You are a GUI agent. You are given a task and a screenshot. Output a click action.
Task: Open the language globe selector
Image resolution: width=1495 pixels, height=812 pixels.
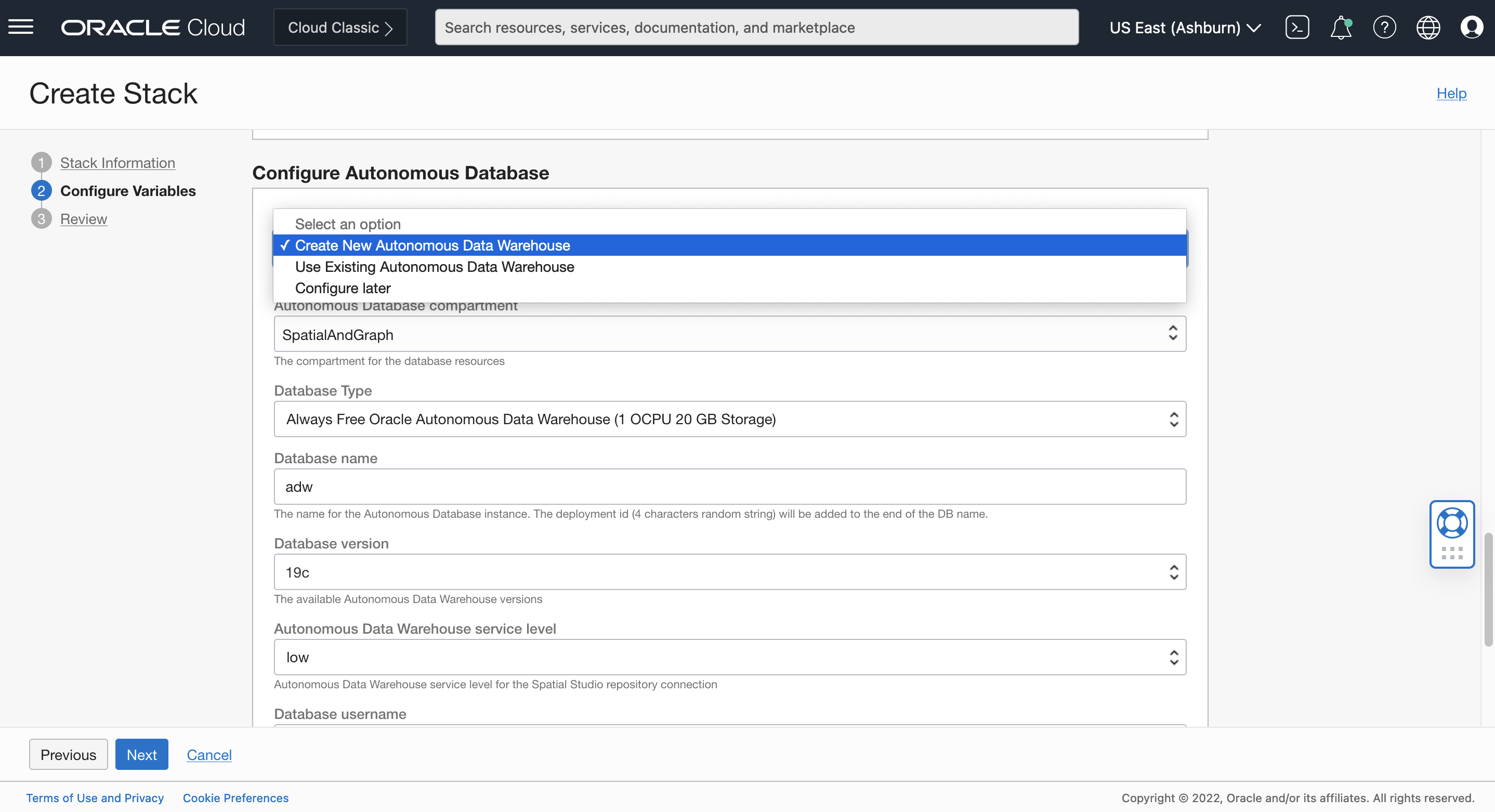1428,27
